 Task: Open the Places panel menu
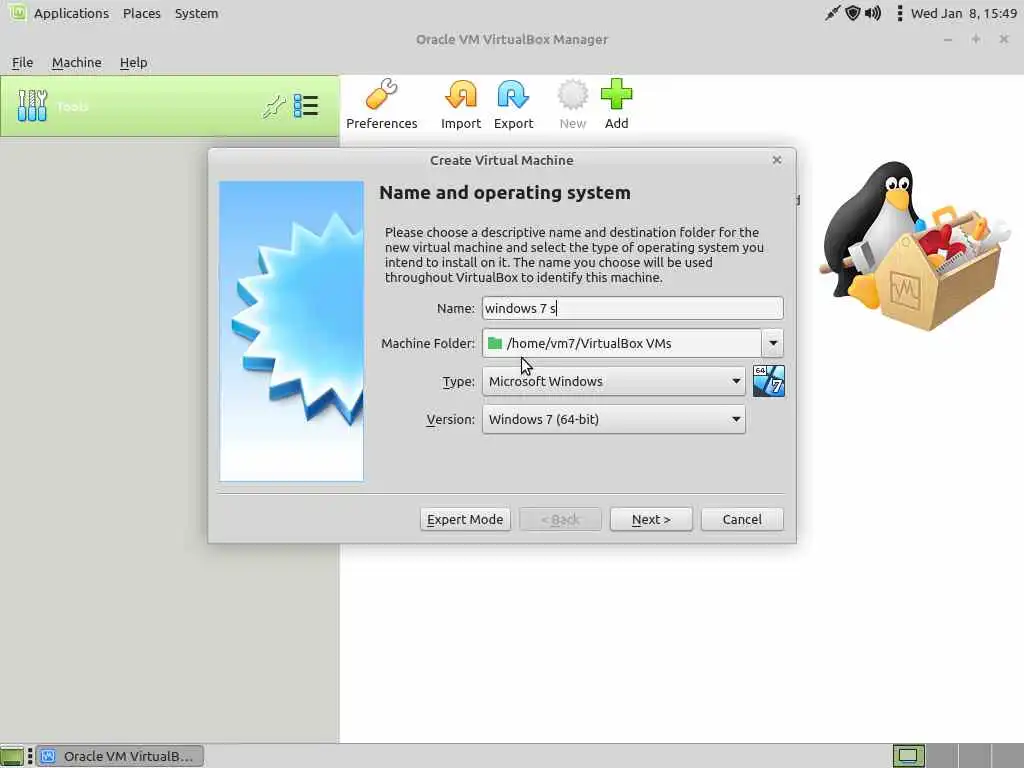coord(142,13)
